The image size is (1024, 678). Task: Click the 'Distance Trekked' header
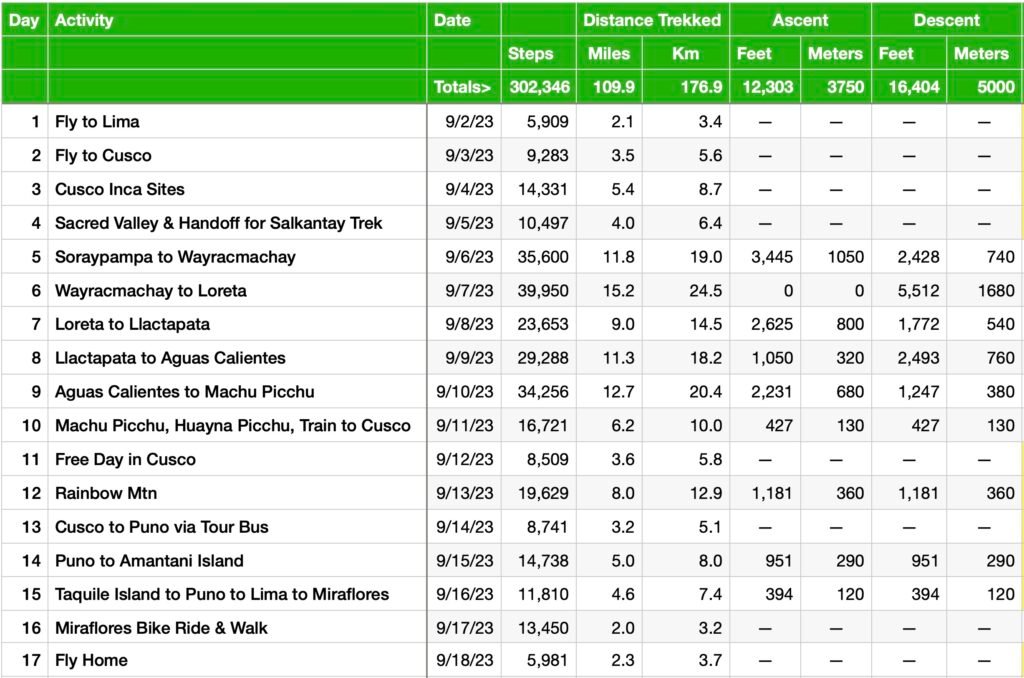652,20
